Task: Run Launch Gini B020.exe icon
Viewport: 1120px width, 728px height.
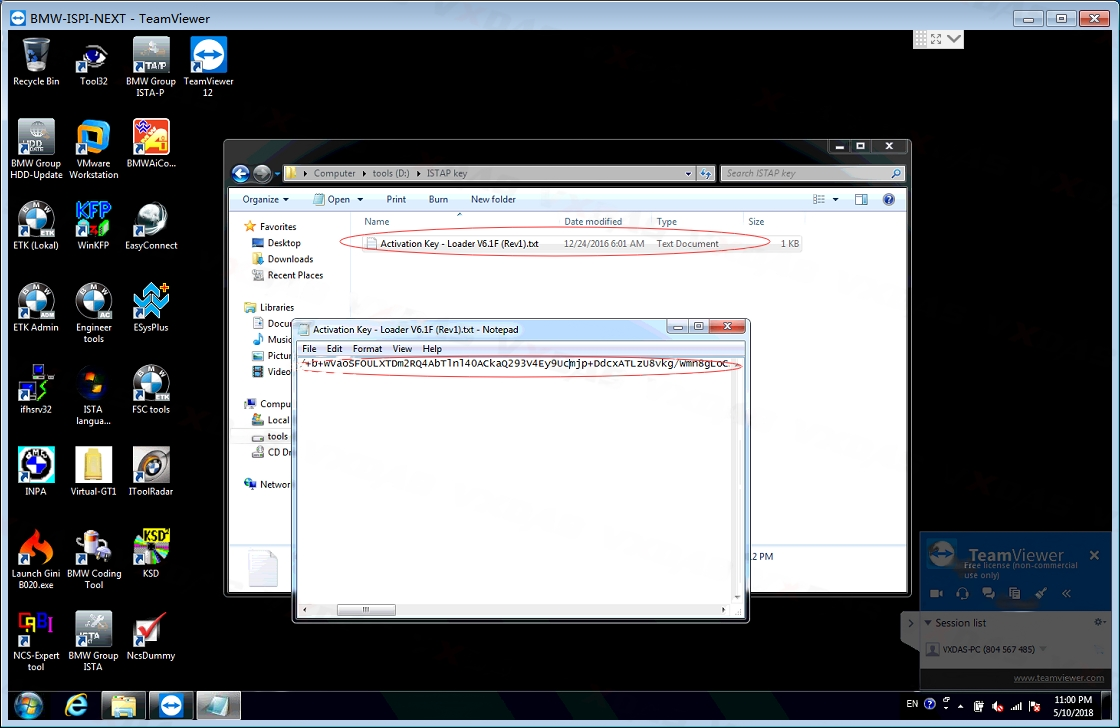Action: pyautogui.click(x=36, y=559)
